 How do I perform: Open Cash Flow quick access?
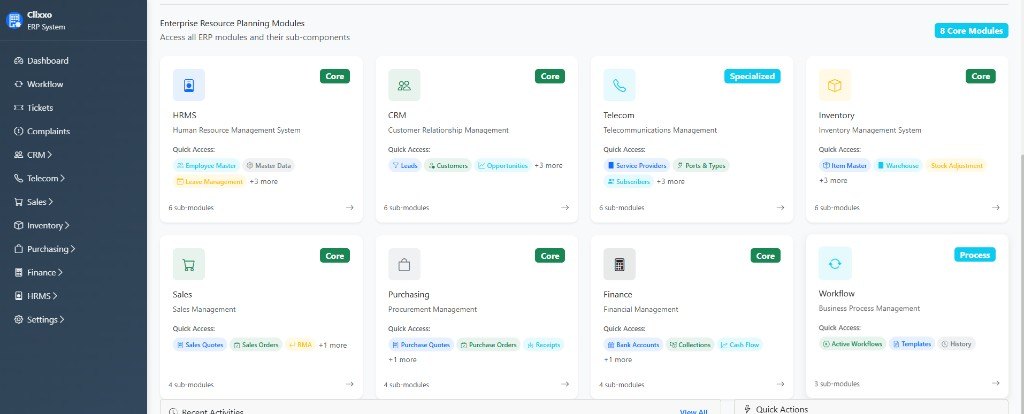(740, 345)
